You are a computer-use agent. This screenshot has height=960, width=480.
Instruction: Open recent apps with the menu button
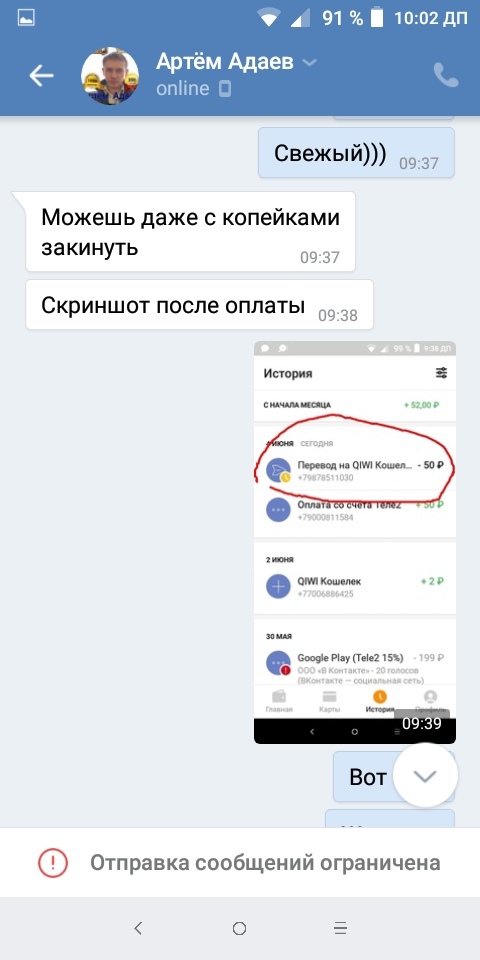pyautogui.click(x=341, y=928)
